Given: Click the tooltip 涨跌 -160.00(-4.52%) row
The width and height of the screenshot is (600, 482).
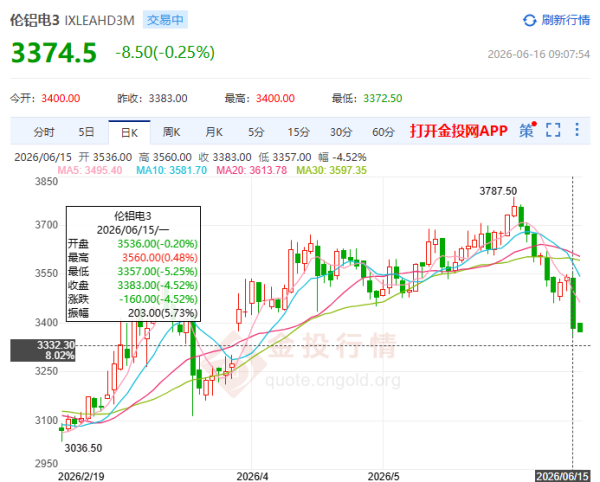Looking at the screenshot, I should tap(133, 299).
